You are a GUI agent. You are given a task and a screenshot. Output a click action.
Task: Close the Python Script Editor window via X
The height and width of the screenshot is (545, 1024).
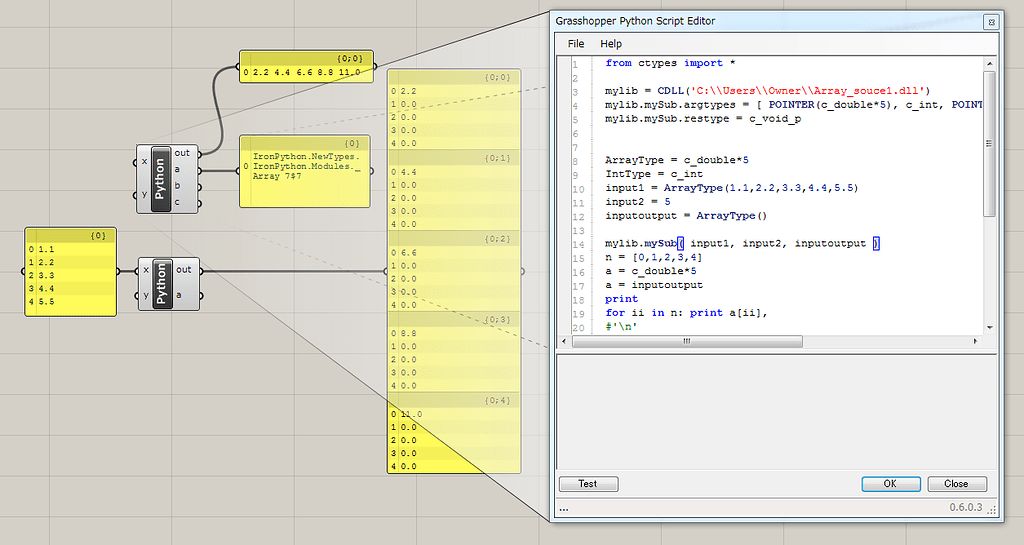[x=990, y=21]
